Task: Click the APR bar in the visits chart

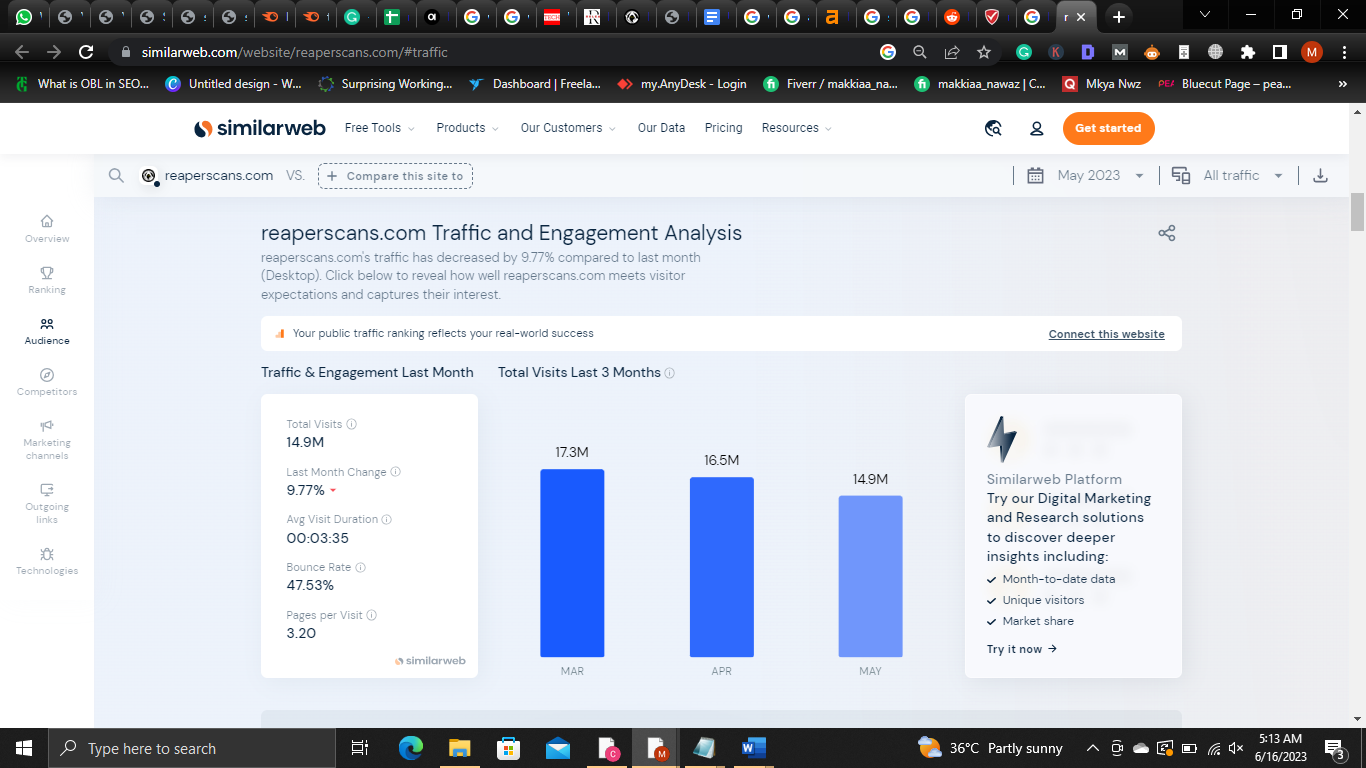Action: point(722,567)
